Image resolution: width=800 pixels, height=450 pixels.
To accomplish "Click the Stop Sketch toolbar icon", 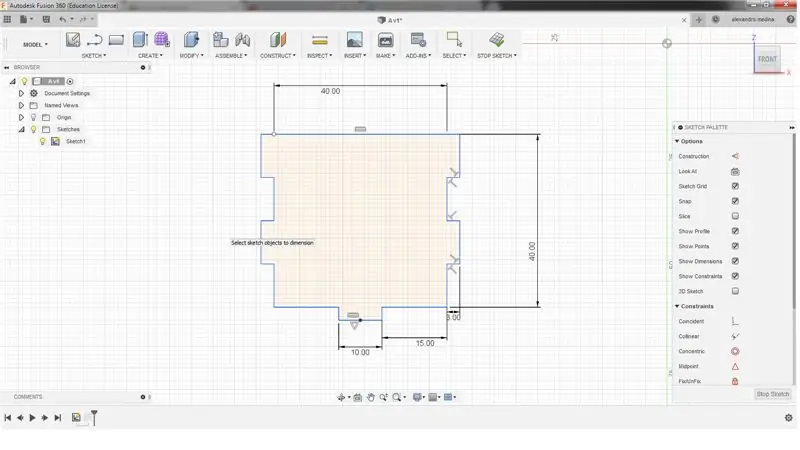I will pos(496,40).
